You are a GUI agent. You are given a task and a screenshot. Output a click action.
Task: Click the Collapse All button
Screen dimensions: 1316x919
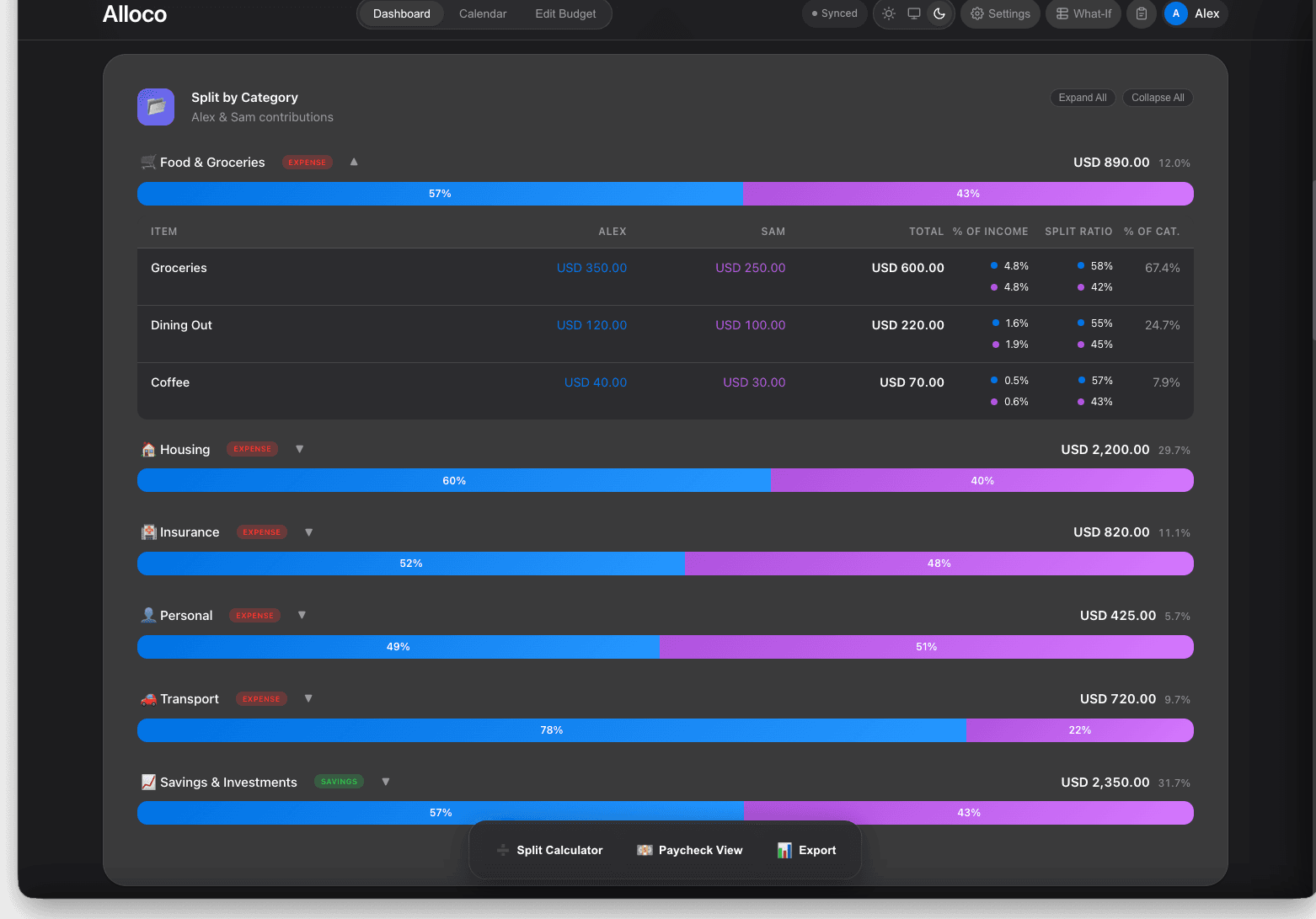click(1158, 98)
